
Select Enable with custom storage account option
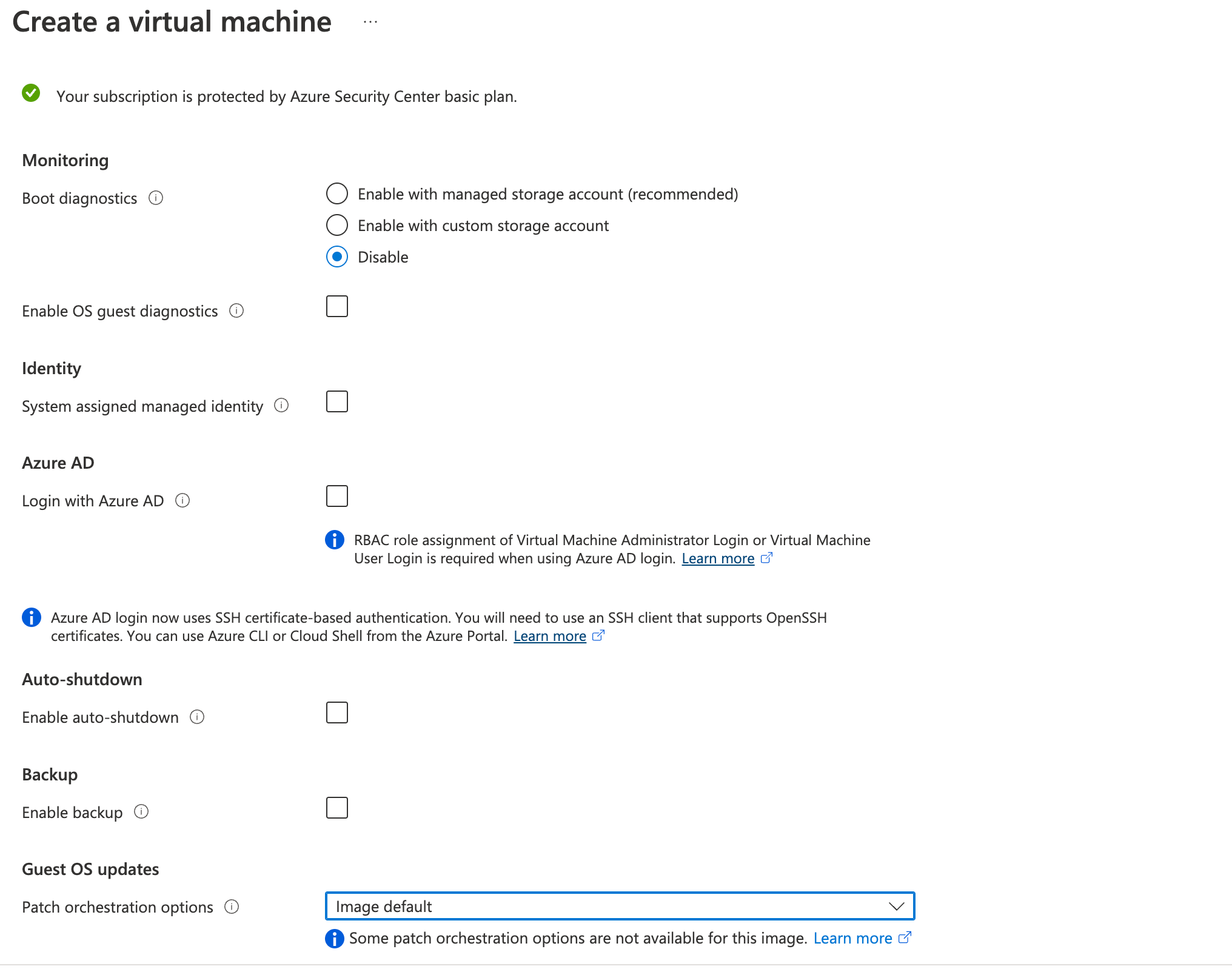337,226
